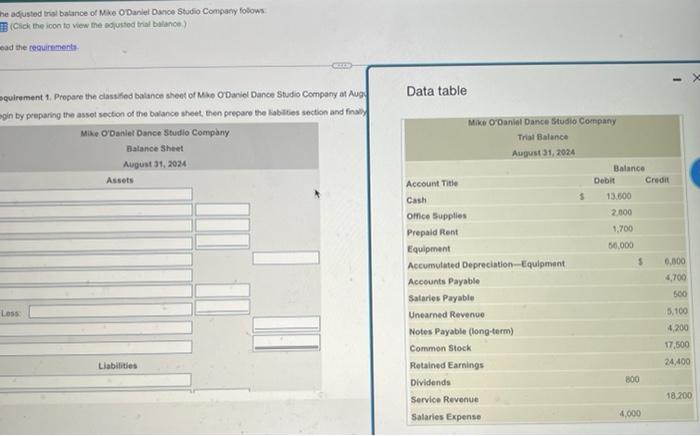Click Prepaid Rent debit value 1,700
The image size is (700, 436).
622,229
